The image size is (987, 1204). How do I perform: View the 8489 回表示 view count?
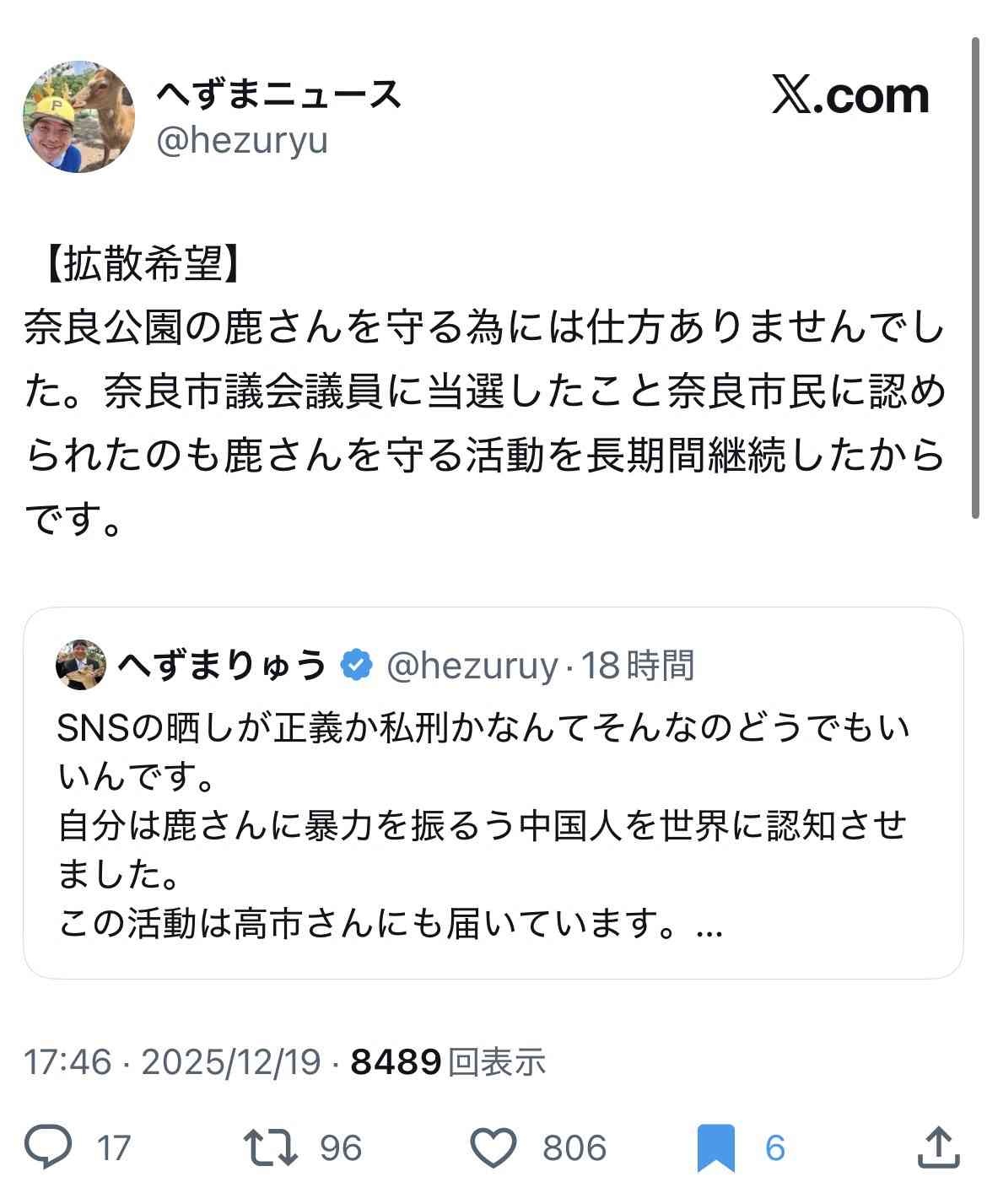[x=448, y=1061]
